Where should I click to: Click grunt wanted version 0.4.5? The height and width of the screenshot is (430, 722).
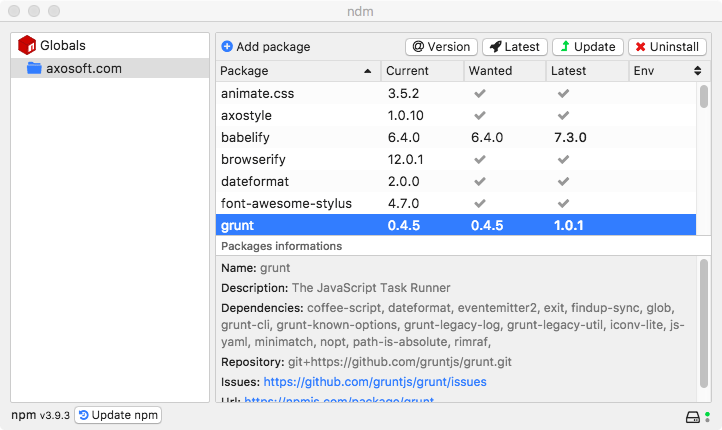487,226
